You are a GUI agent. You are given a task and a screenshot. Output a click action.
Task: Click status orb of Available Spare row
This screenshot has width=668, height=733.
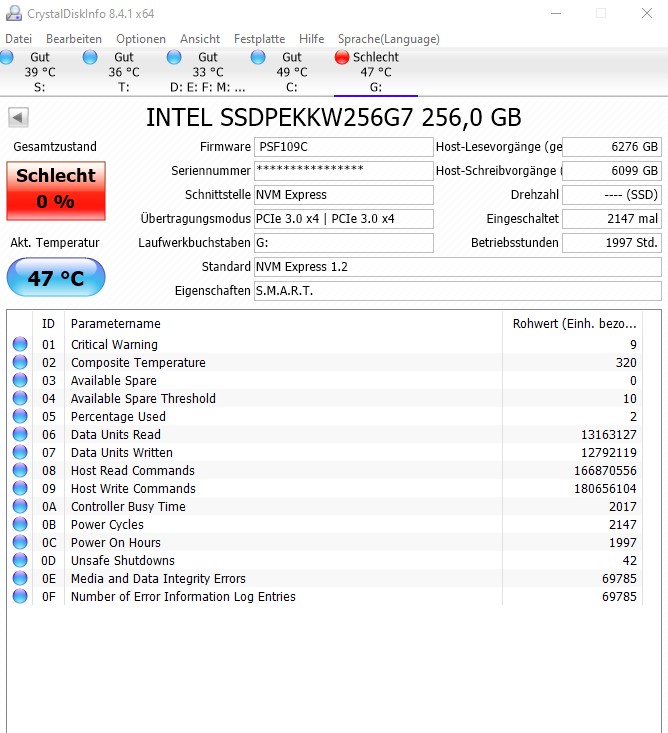20,381
